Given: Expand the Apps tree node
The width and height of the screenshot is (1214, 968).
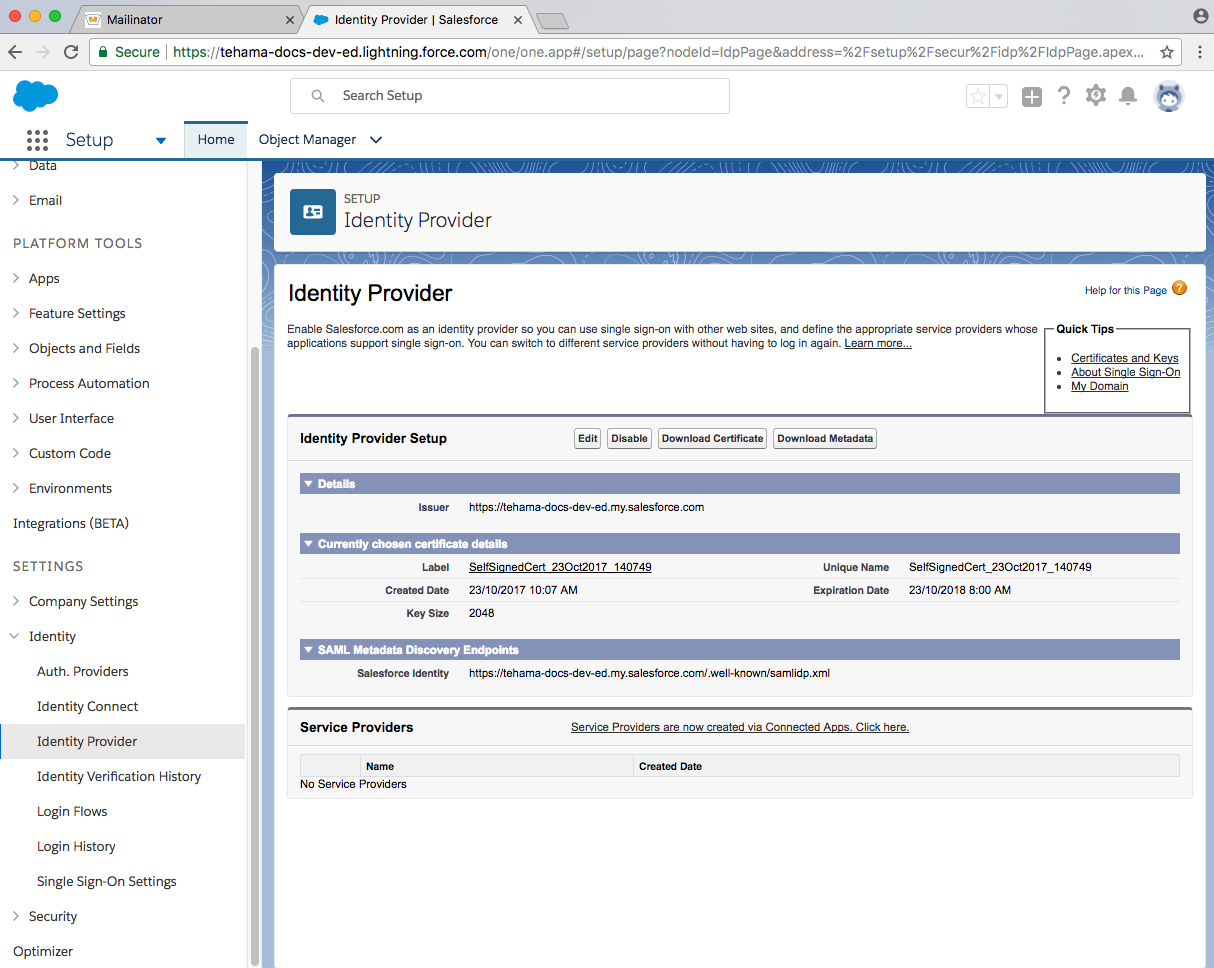Looking at the screenshot, I should tap(16, 278).
